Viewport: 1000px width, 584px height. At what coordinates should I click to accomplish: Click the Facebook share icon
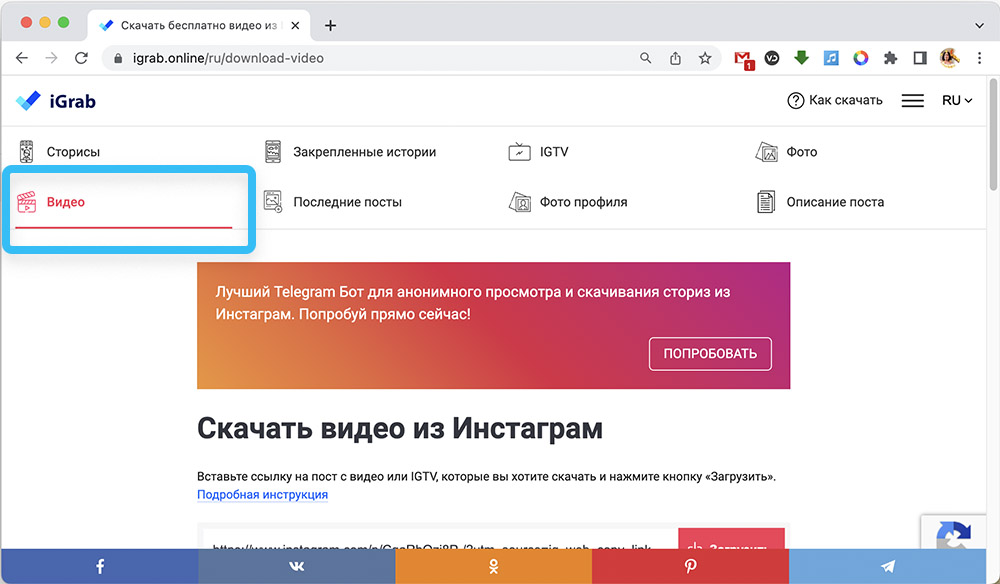[x=100, y=566]
